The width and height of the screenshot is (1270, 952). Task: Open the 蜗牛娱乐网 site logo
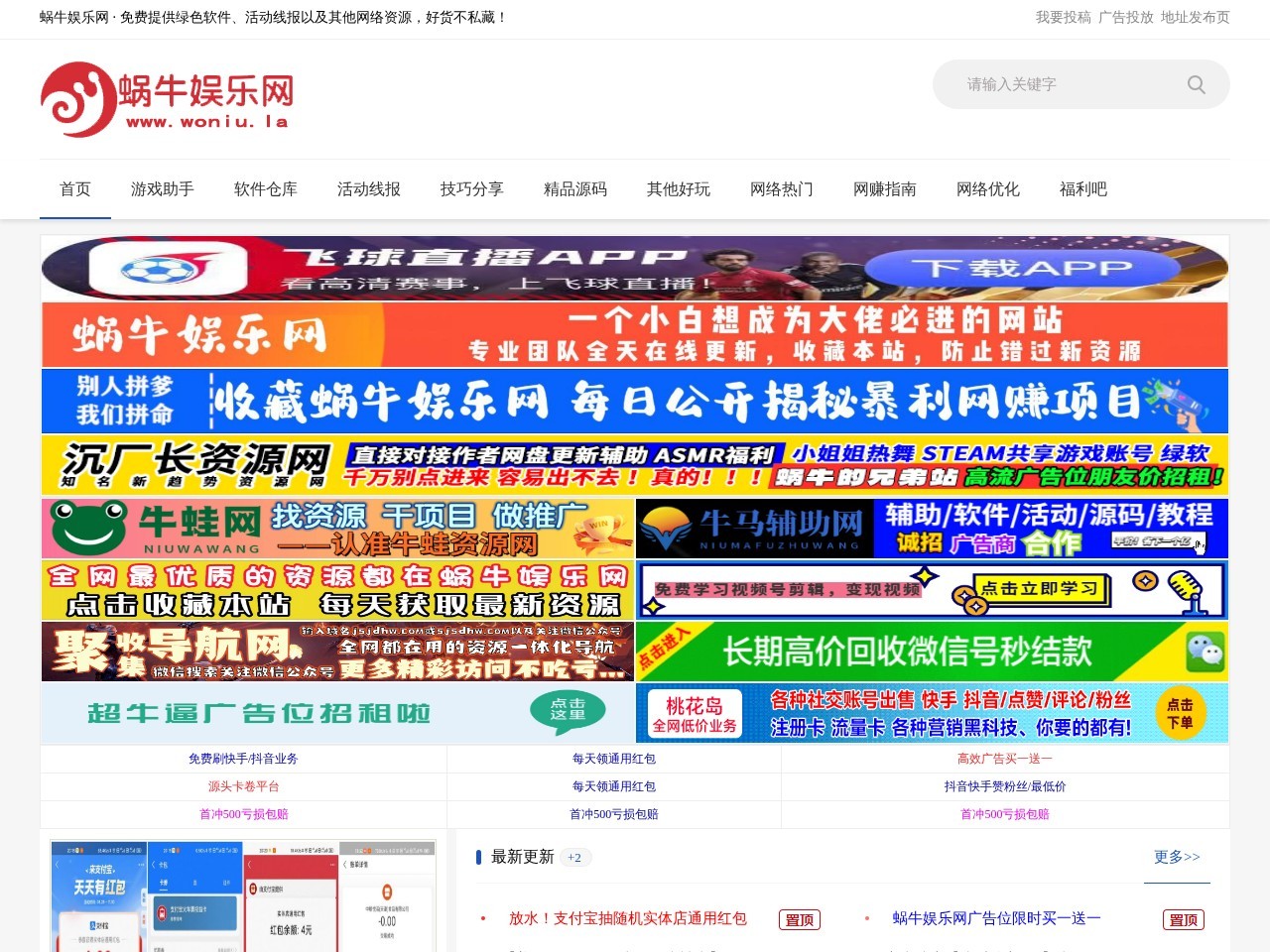(167, 99)
